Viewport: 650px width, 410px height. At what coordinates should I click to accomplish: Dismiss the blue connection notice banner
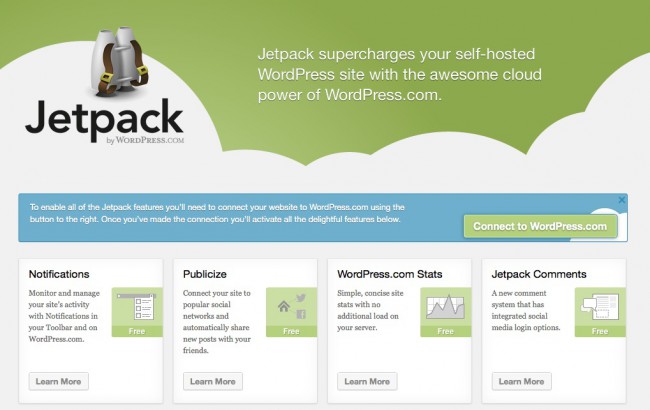coord(621,200)
